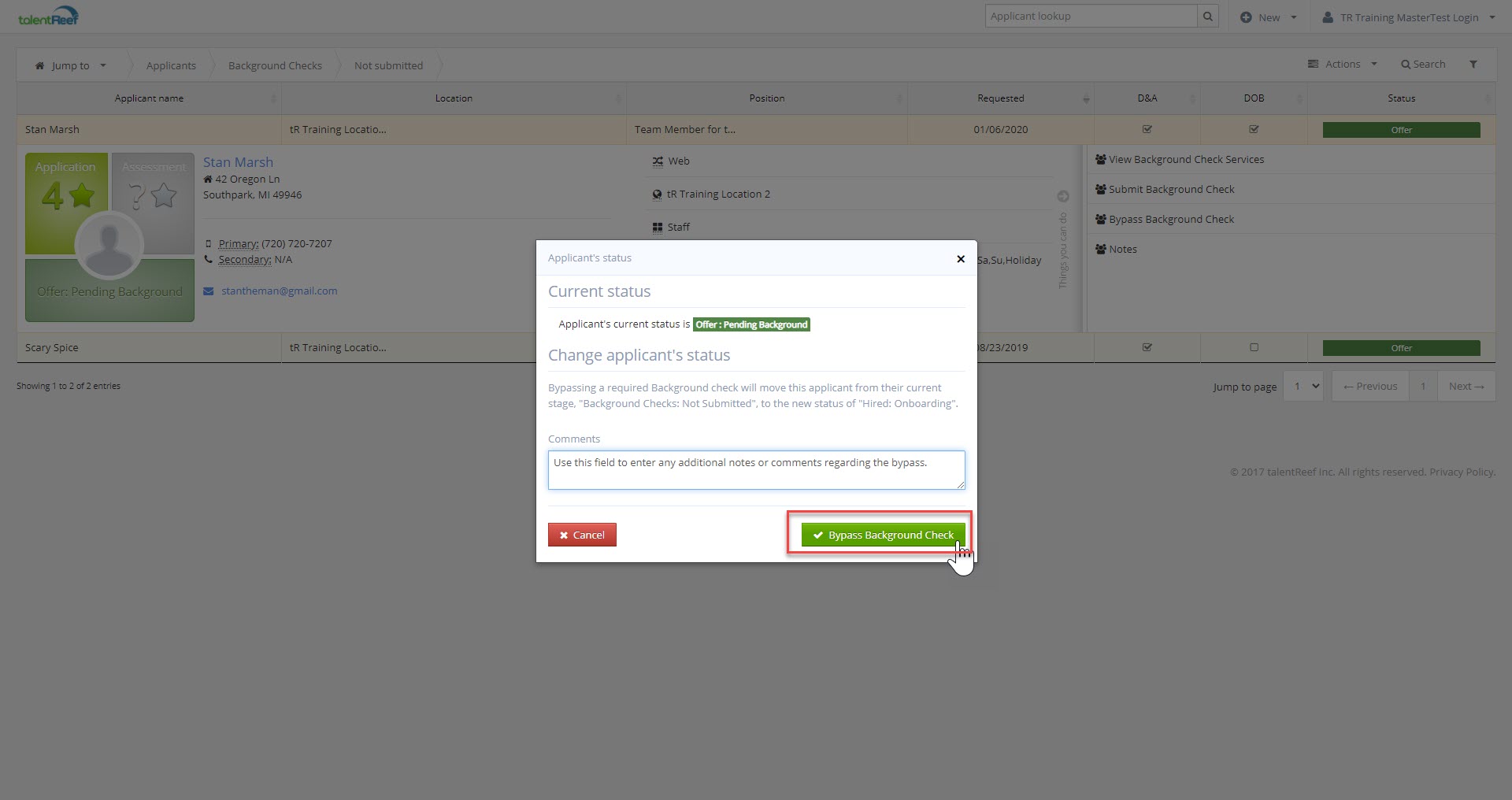Toggle Stan Marsh's DOB checkbox
The height and width of the screenshot is (800, 1512).
point(1254,129)
